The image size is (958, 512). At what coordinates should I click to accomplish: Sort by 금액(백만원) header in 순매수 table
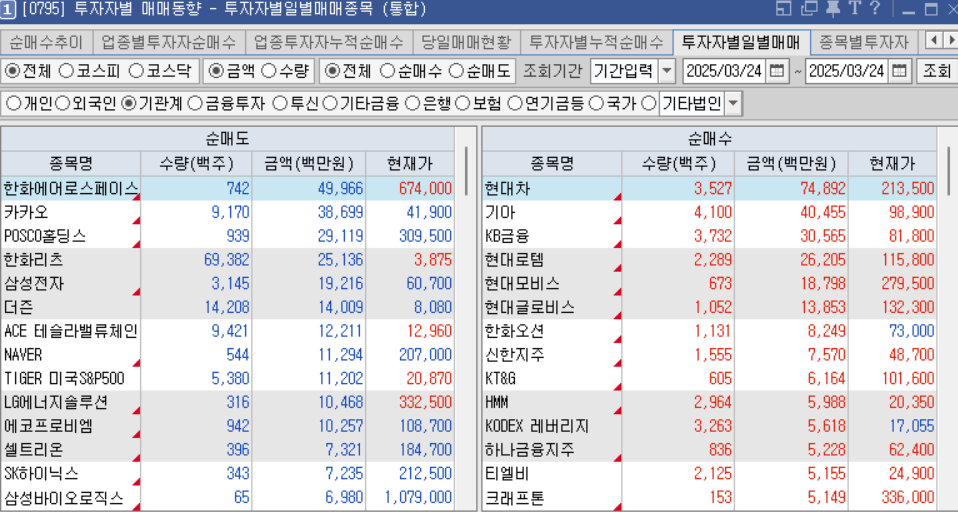[x=791, y=164]
